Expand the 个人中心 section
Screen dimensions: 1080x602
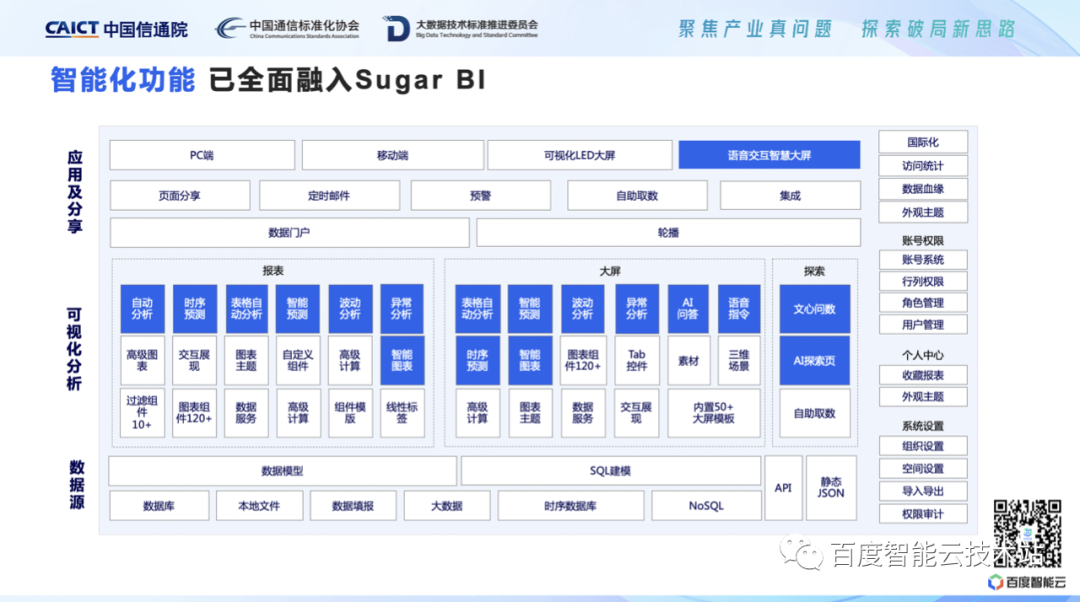921,354
